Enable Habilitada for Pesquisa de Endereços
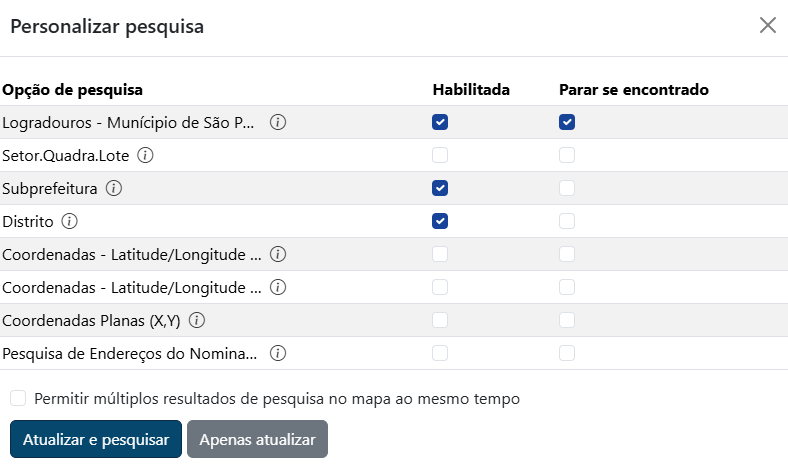Screen dimensions: 788x466 tap(440, 353)
